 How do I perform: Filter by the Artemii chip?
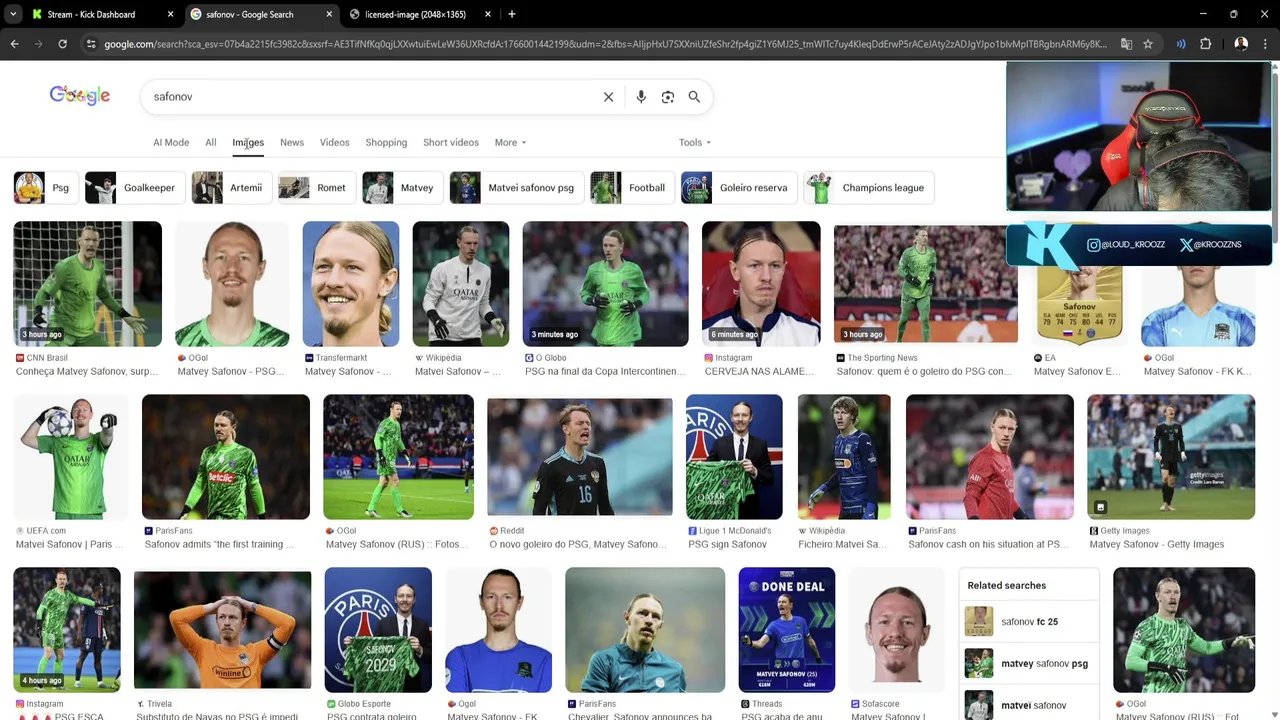pos(231,188)
